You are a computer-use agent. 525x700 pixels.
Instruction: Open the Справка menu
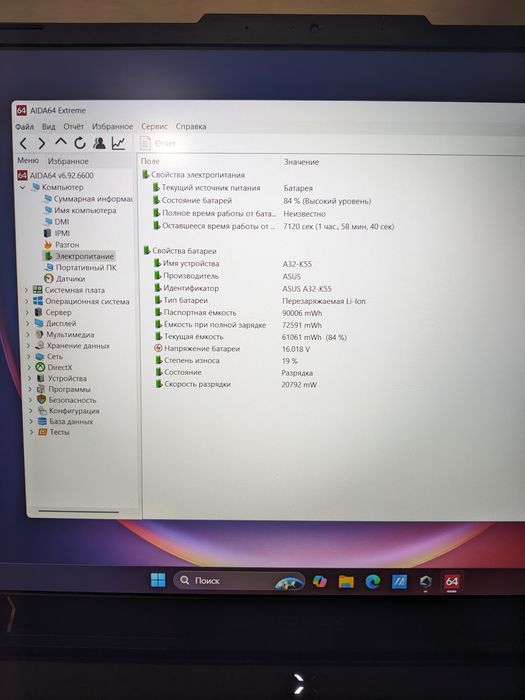click(191, 127)
